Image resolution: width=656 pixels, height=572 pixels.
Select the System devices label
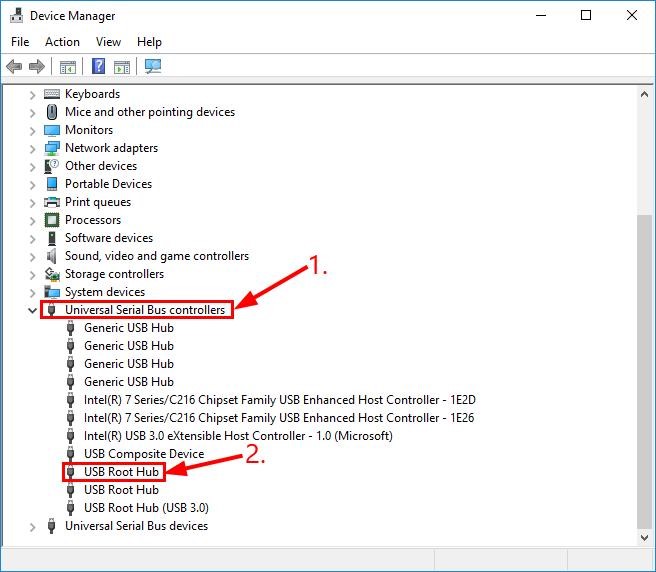click(x=105, y=292)
